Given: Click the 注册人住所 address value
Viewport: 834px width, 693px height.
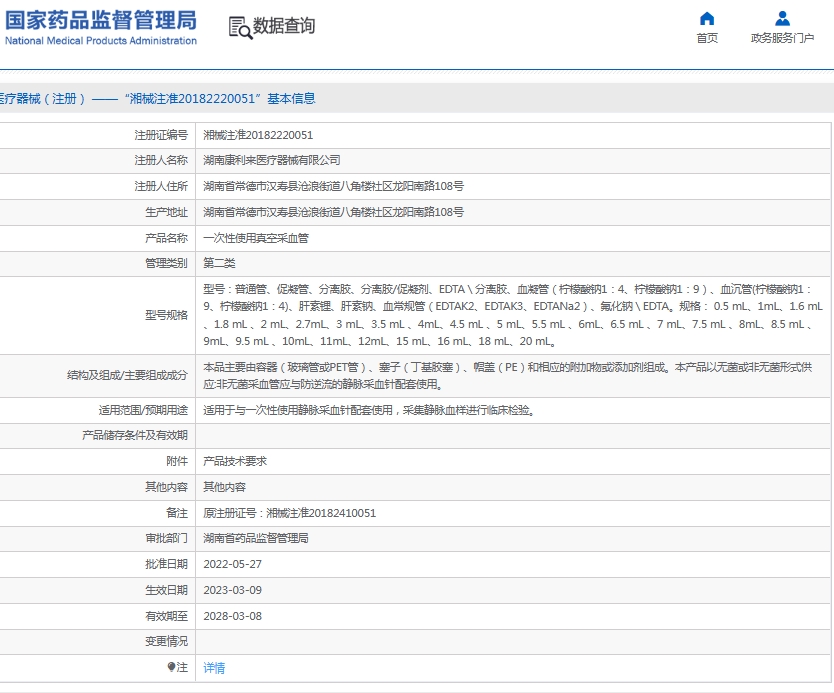Looking at the screenshot, I should point(333,186).
